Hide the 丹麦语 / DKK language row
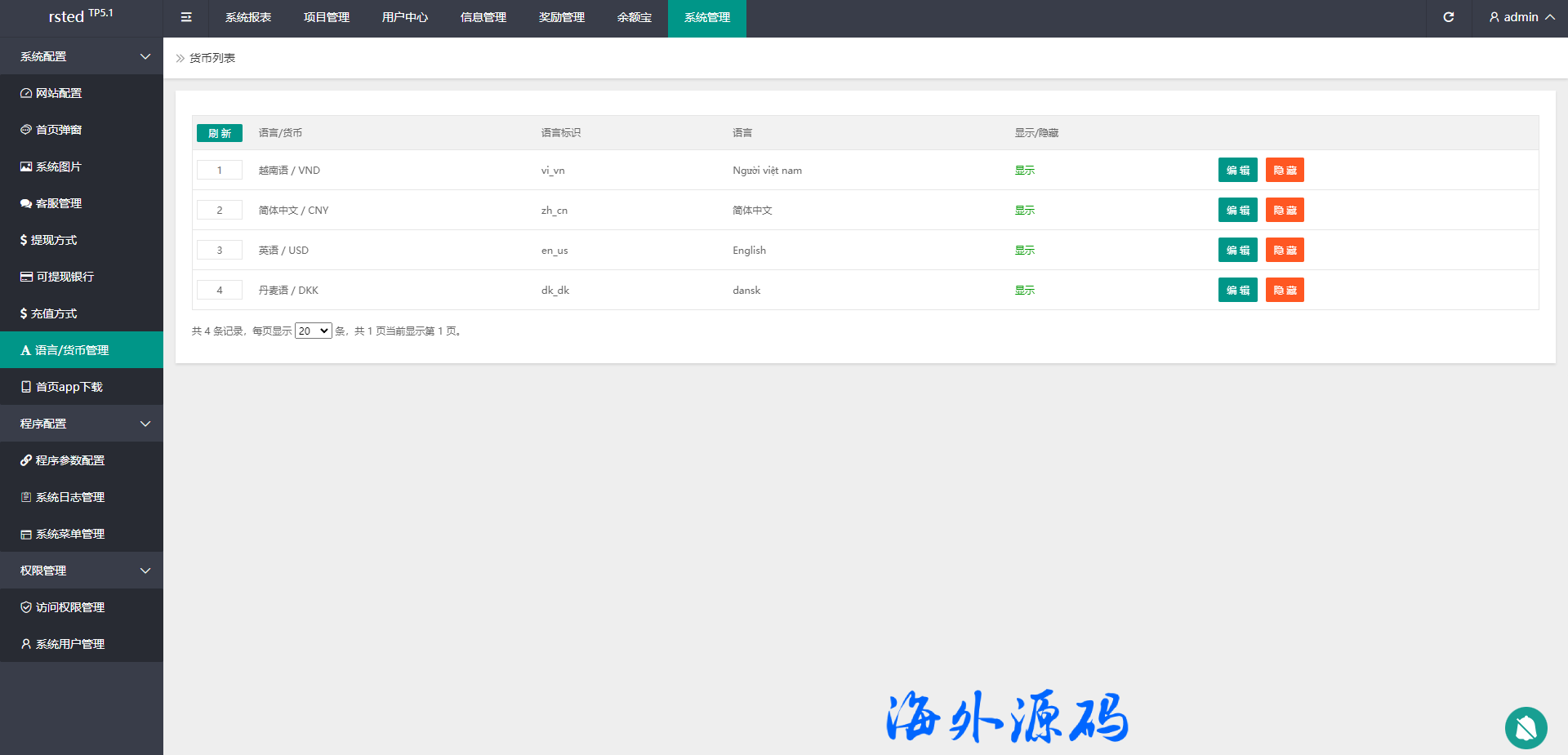The width and height of the screenshot is (1568, 755). [1285, 290]
